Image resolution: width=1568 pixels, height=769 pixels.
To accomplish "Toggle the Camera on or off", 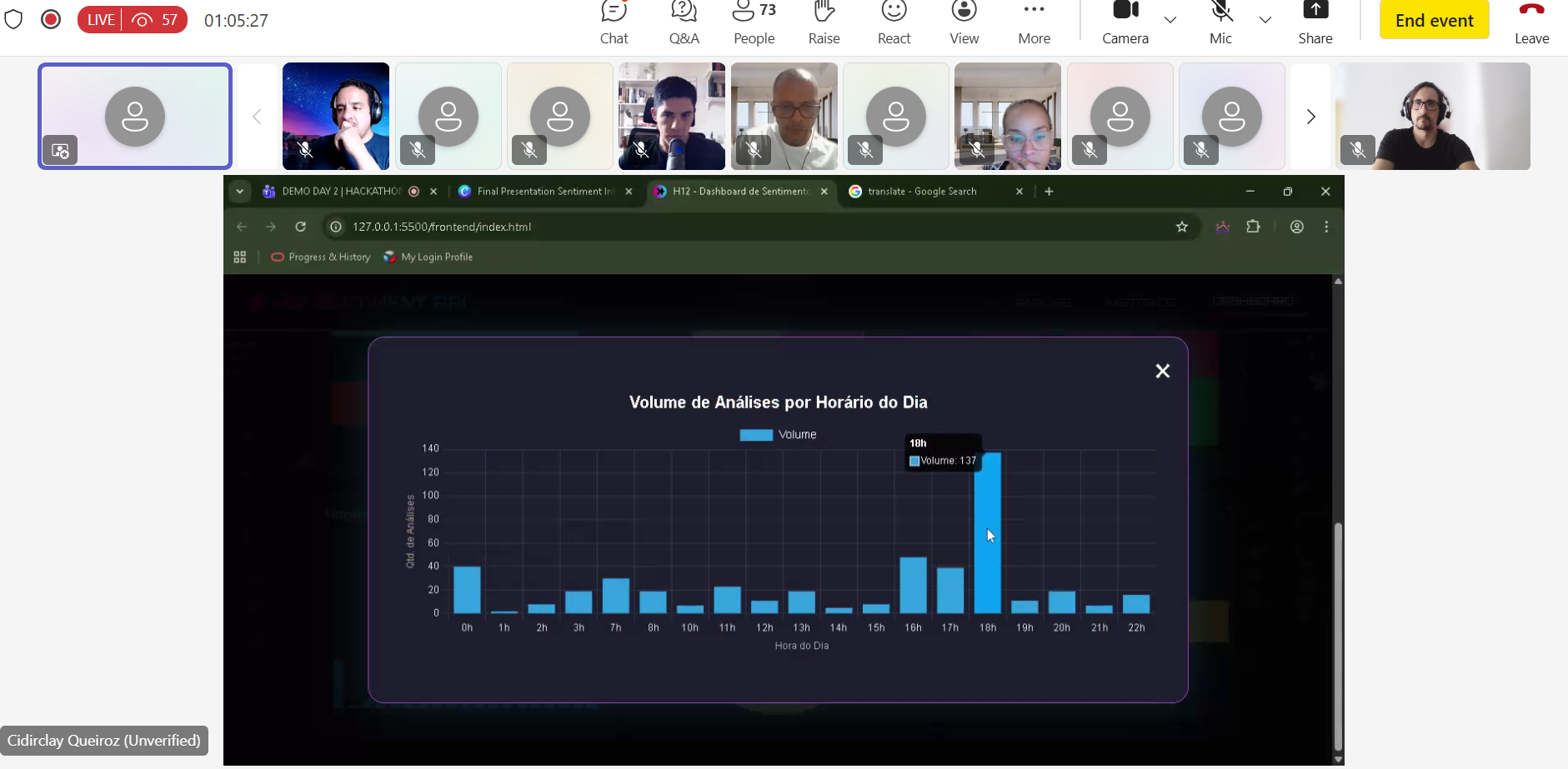I will click(1125, 22).
